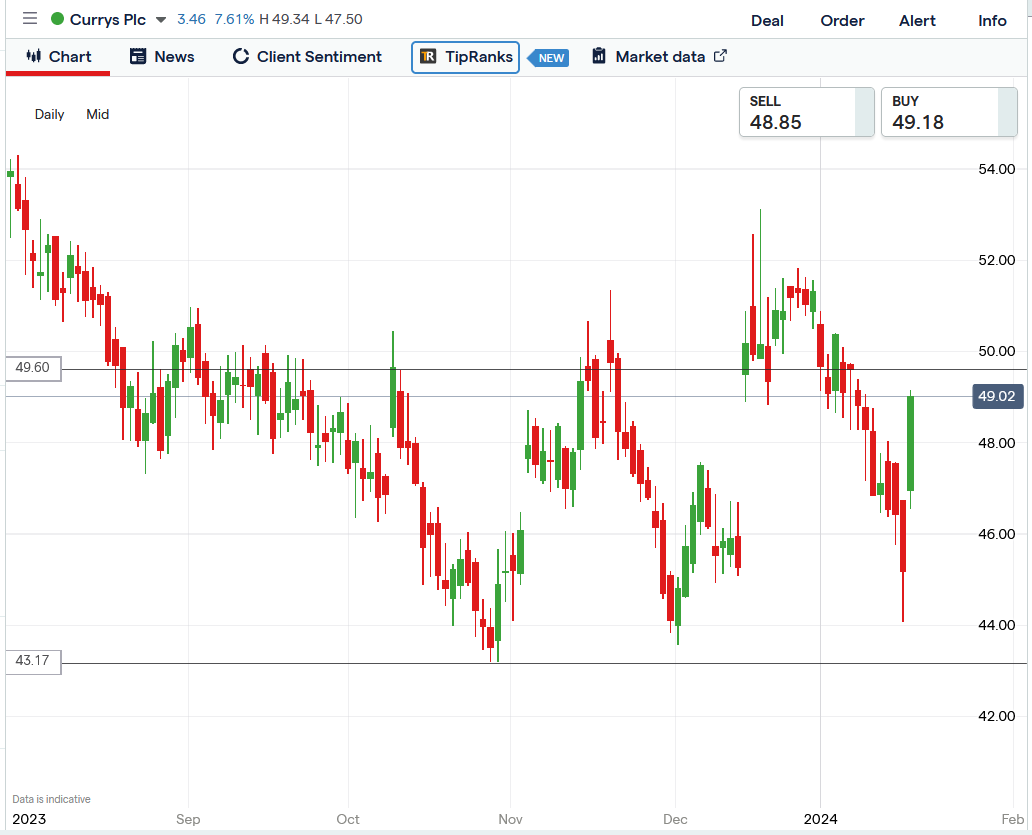This screenshot has height=835, width=1032.
Task: Click the H 49.34 high value
Action: click(284, 19)
